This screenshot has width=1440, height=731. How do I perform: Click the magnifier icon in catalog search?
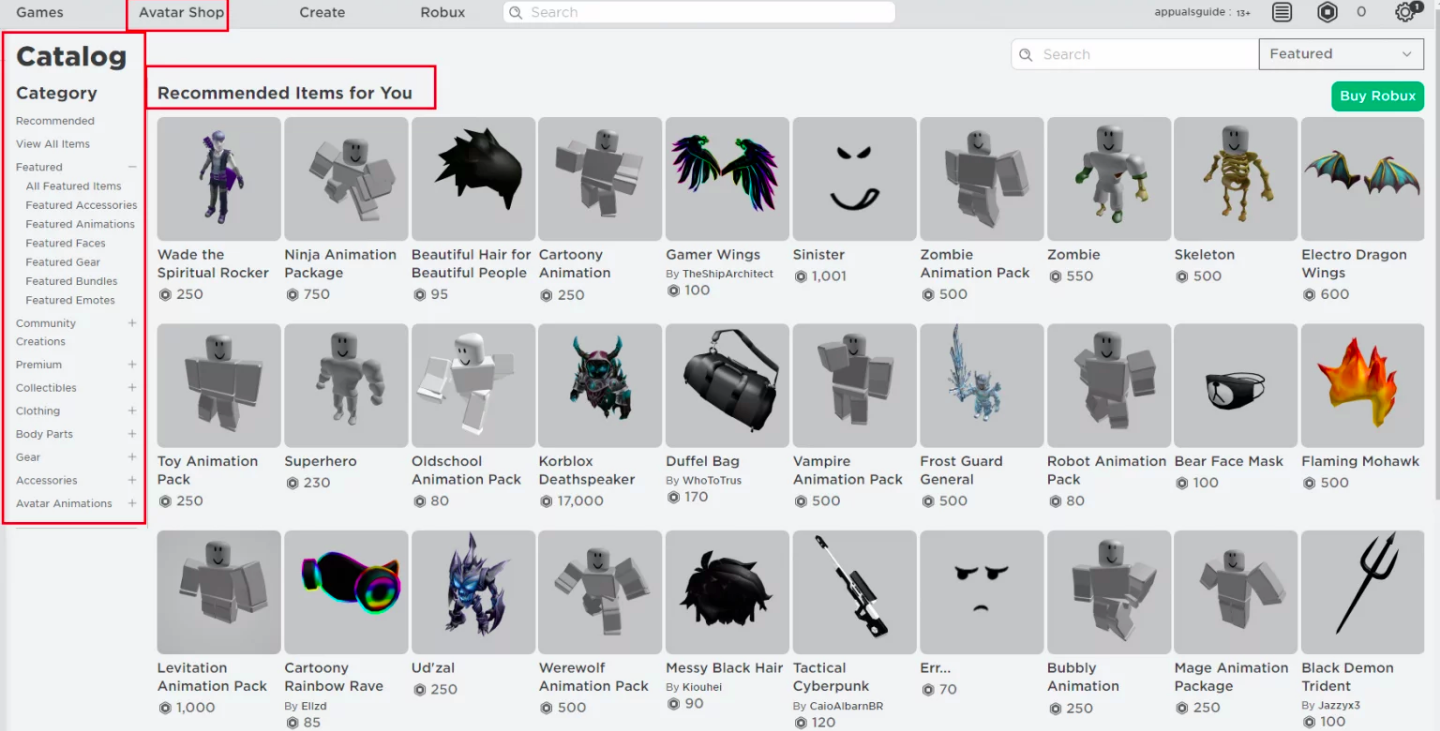click(1026, 54)
